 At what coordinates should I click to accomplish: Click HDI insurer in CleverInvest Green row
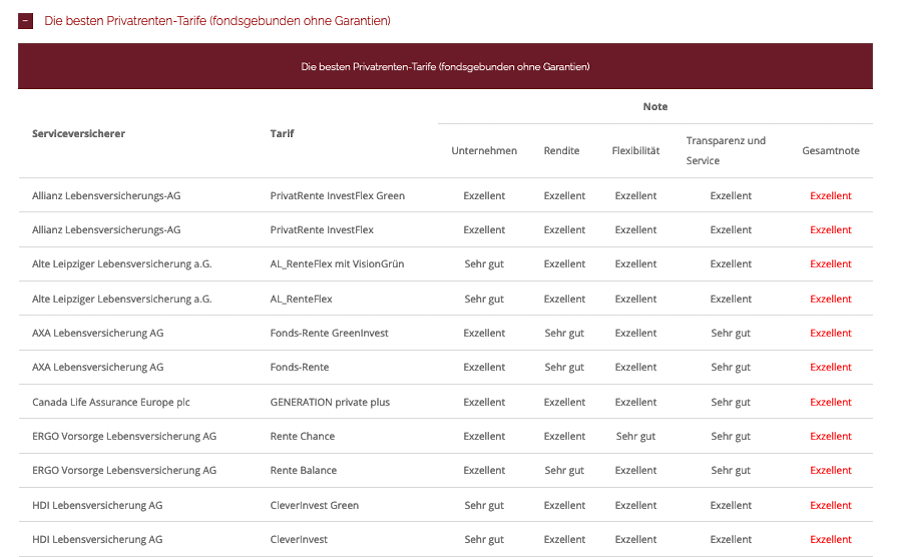click(x=98, y=505)
